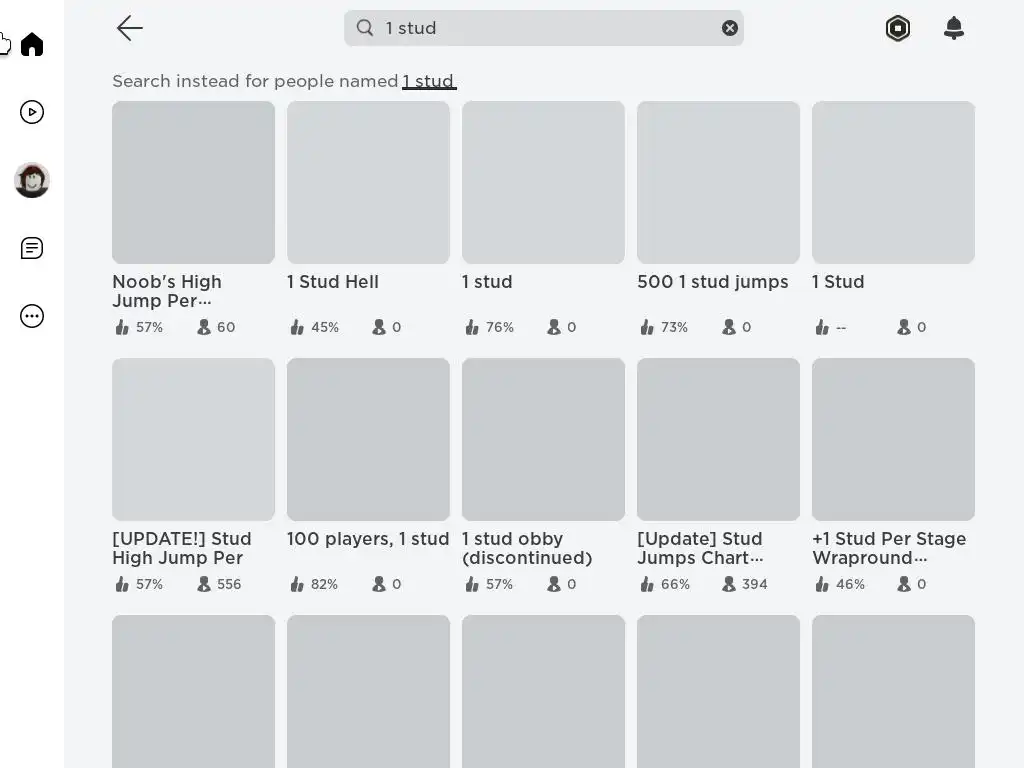Viewport: 1024px width, 768px height.
Task: Search for people named 1 stud
Action: [429, 81]
